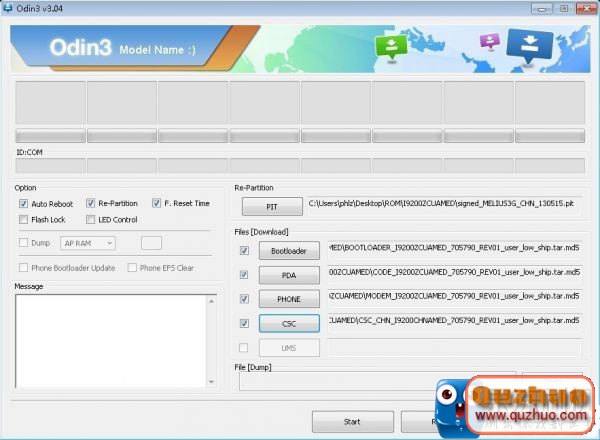The image size is (600, 440).
Task: Click Message box scroll down arrow
Action: [212, 382]
